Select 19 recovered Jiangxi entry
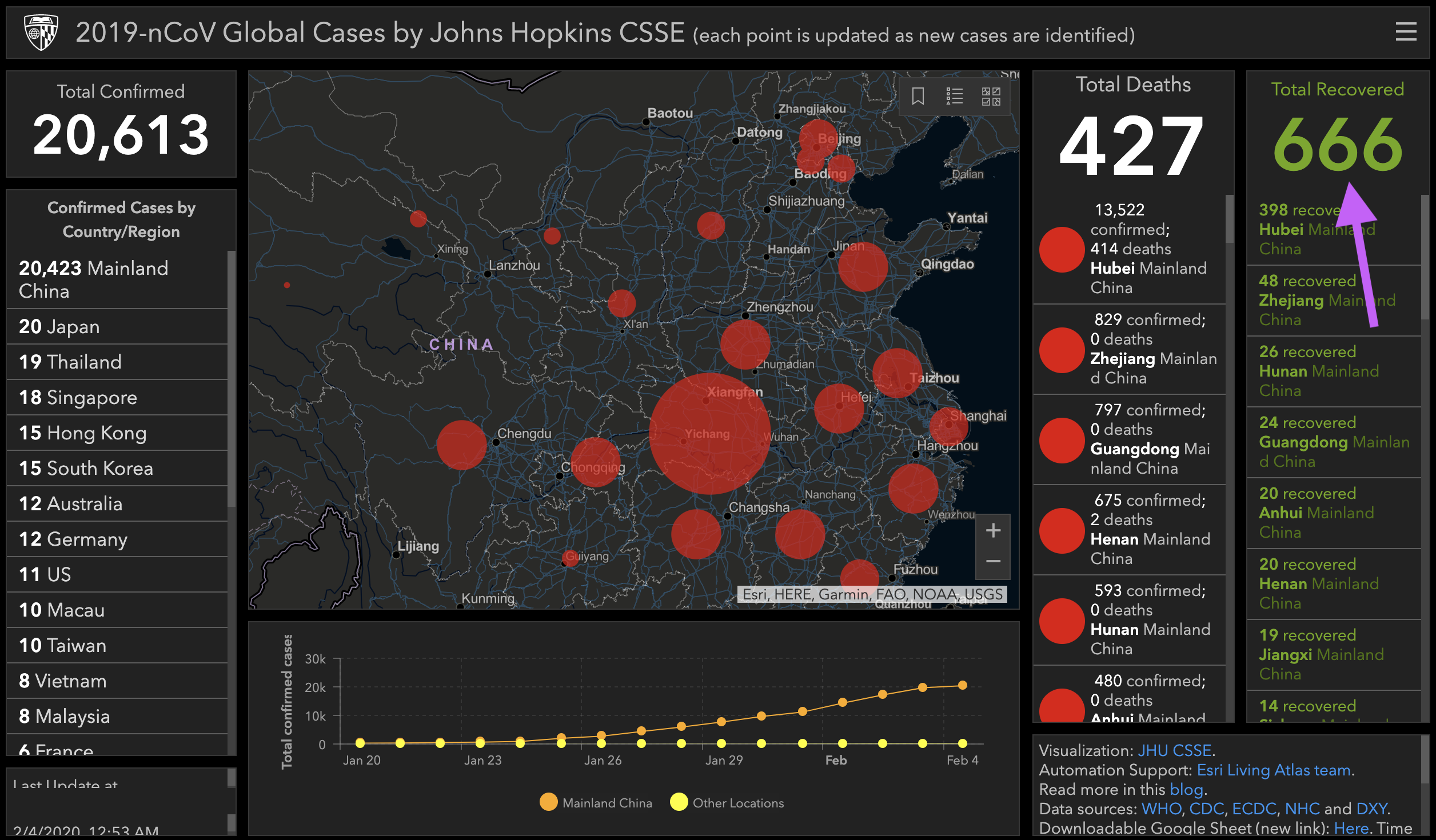Screen dimensions: 1436x840 pos(1334,655)
